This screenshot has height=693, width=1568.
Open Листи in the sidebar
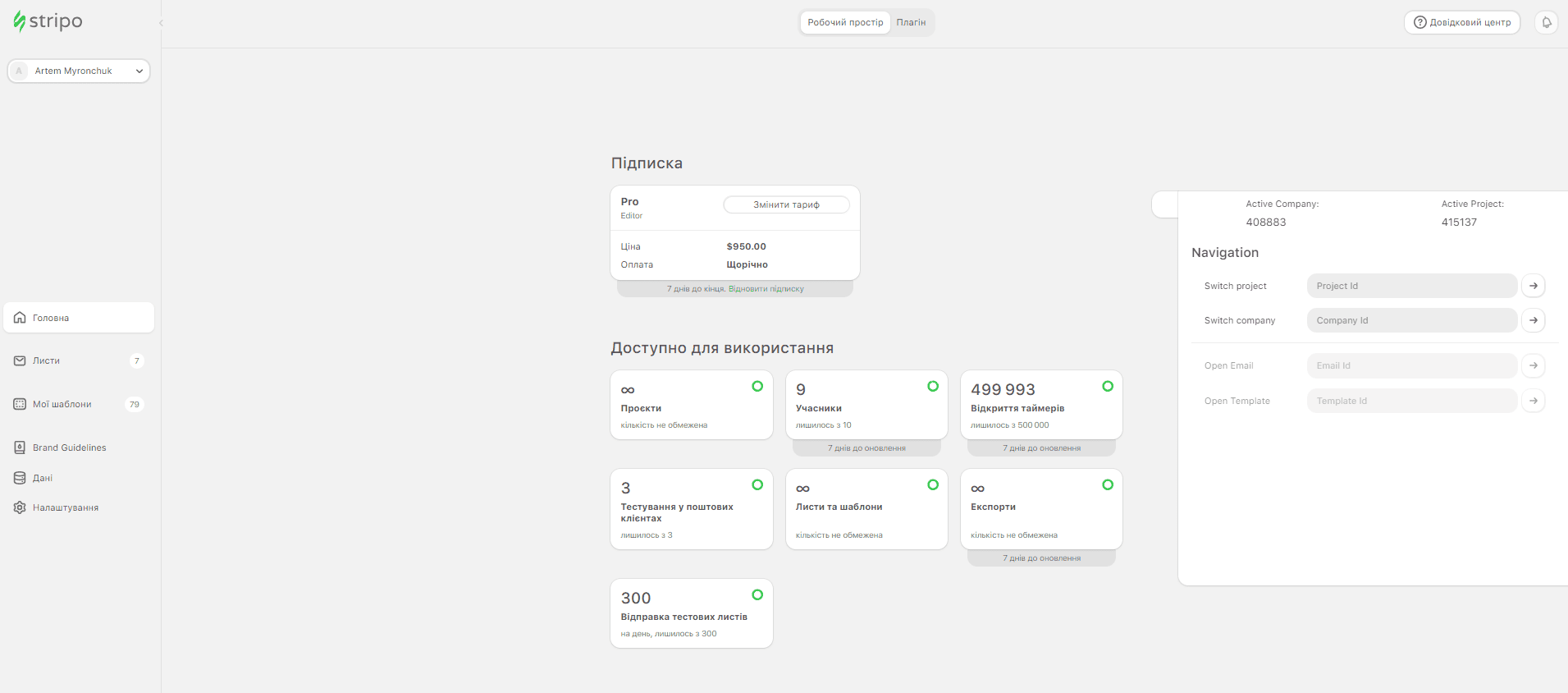[x=47, y=360]
